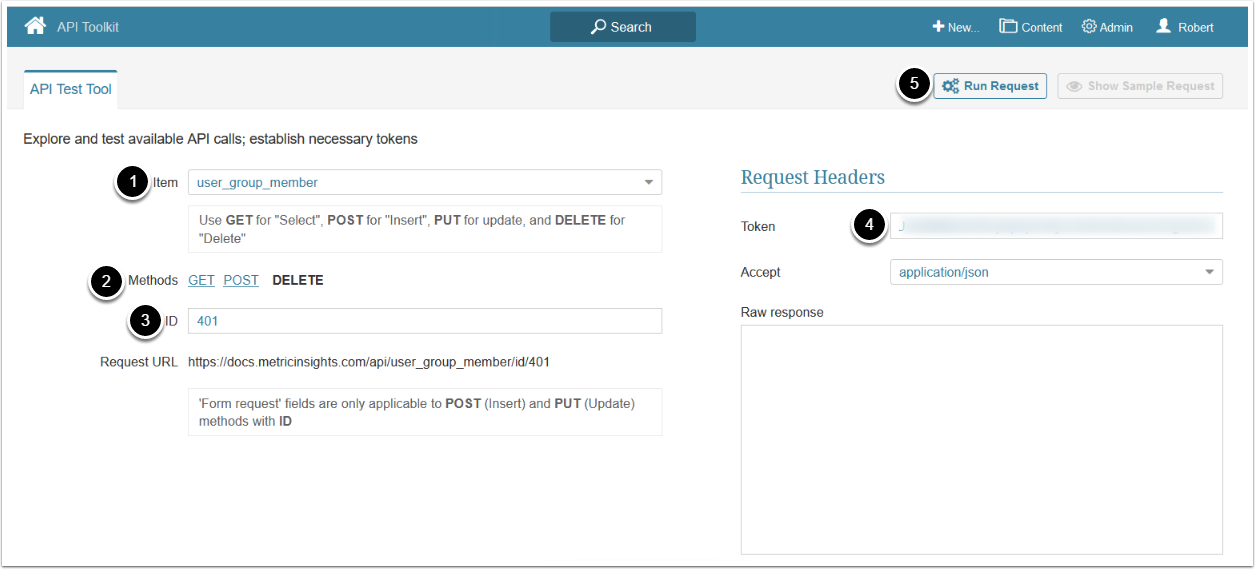Viewport: 1255px width, 569px height.
Task: Switch to the API Test Tool tab
Action: pos(71,89)
